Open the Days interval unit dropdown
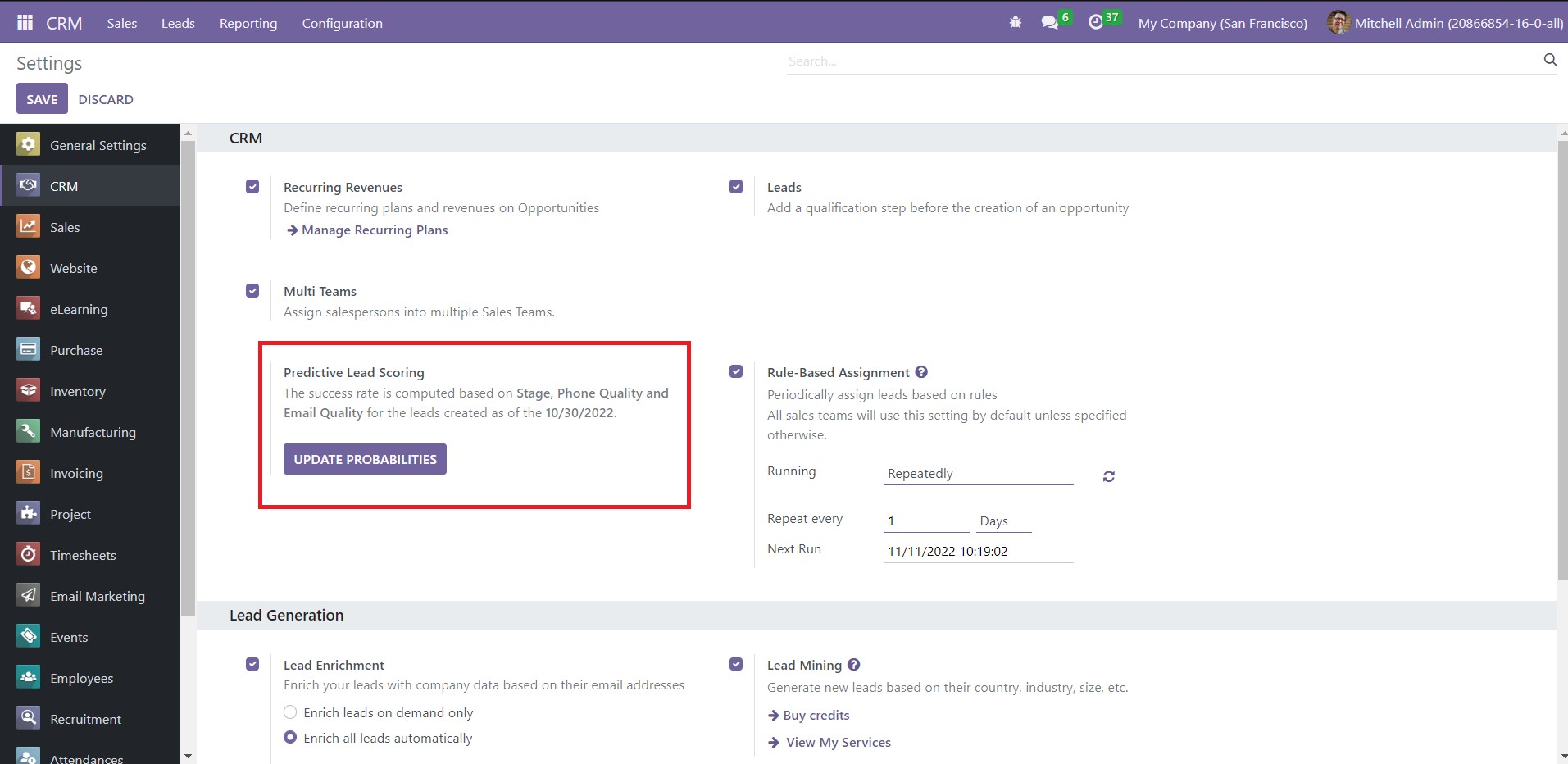The image size is (1568, 764). 1004,521
